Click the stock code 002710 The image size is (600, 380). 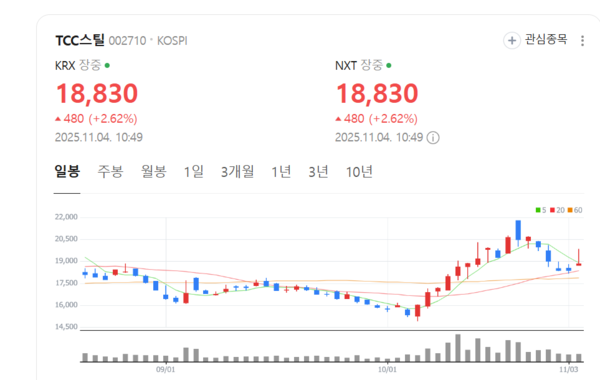point(127,41)
